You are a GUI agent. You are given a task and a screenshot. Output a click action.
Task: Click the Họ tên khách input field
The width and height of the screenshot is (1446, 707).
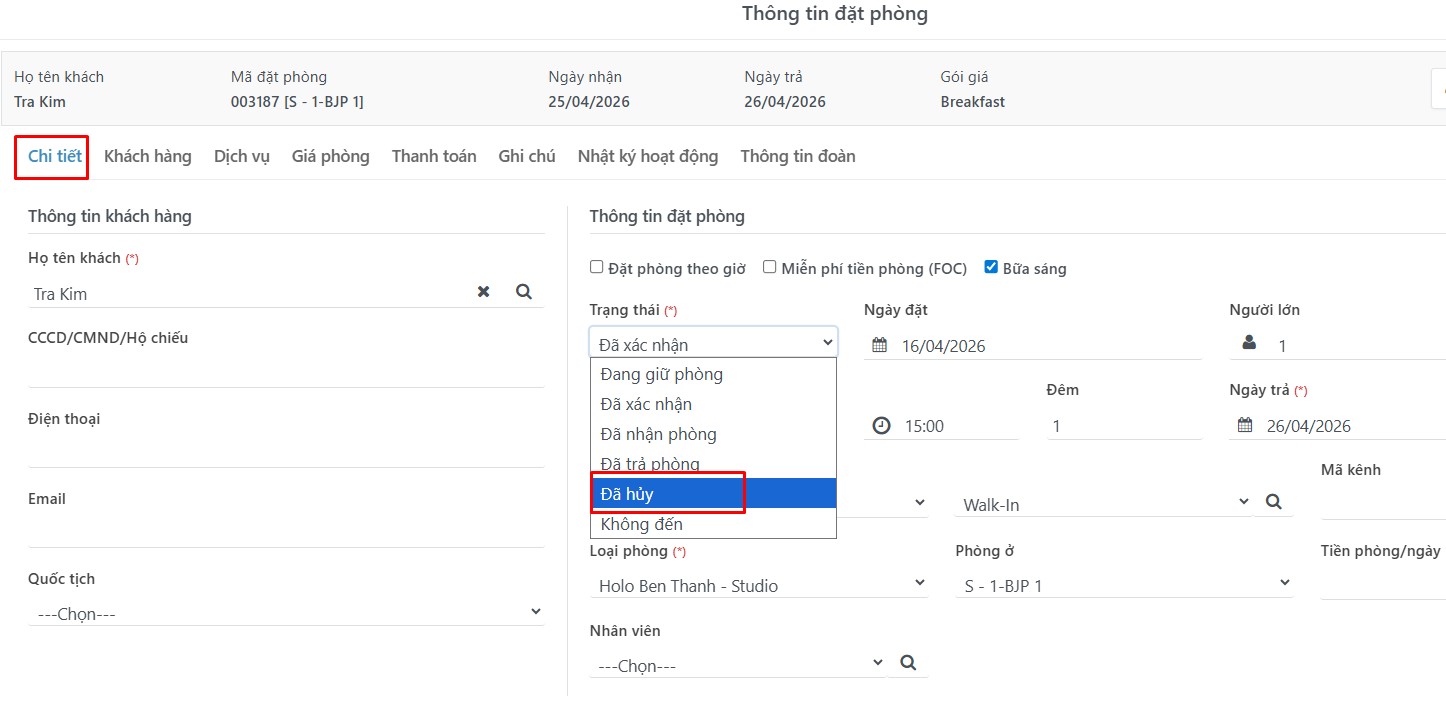250,293
